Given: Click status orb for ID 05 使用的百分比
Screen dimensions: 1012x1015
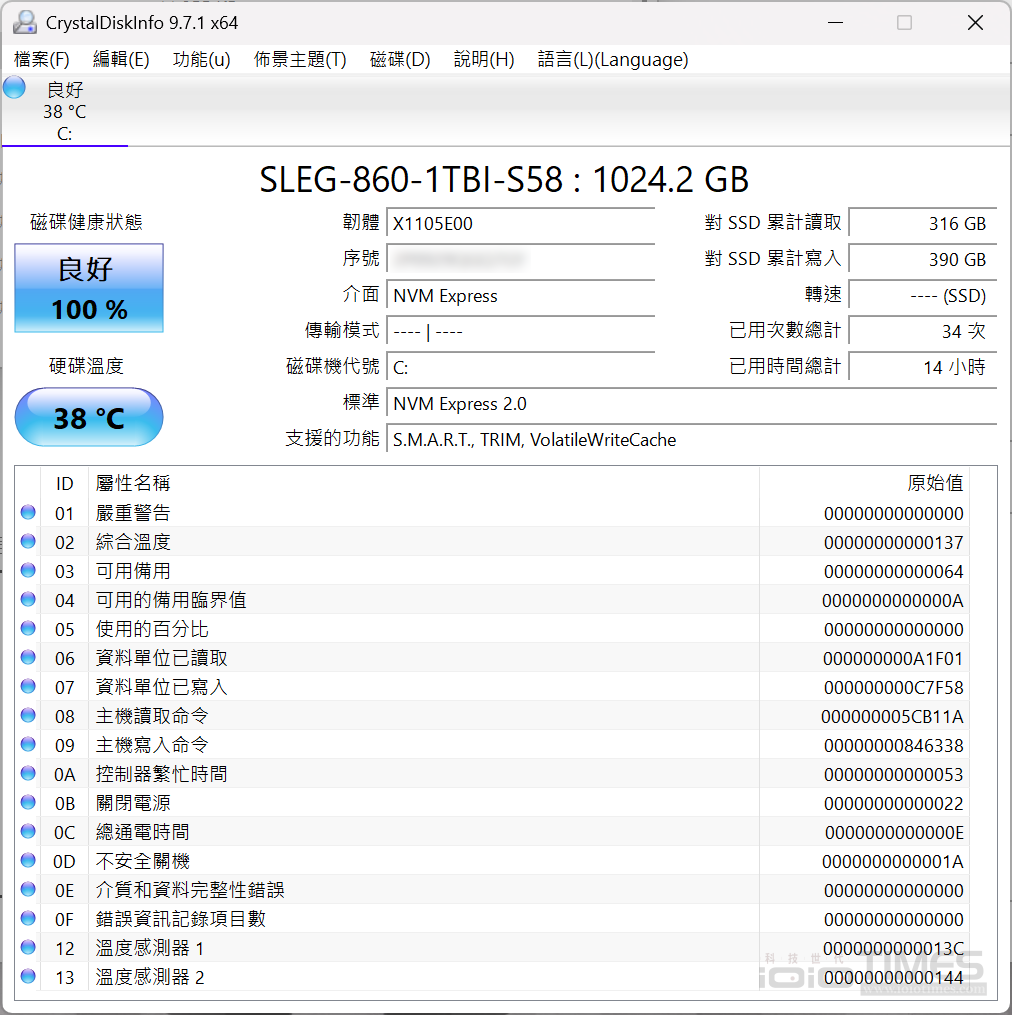Looking at the screenshot, I should pos(28,629).
